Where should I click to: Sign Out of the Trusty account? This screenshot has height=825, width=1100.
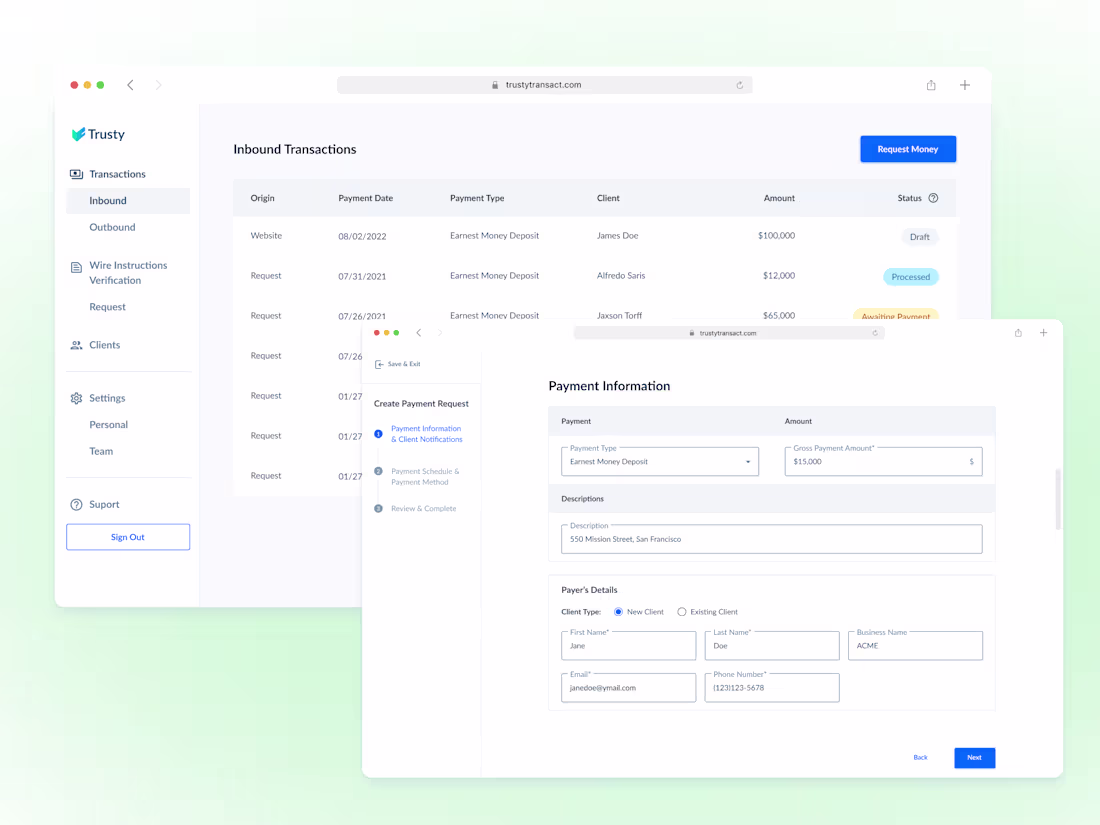coord(128,537)
